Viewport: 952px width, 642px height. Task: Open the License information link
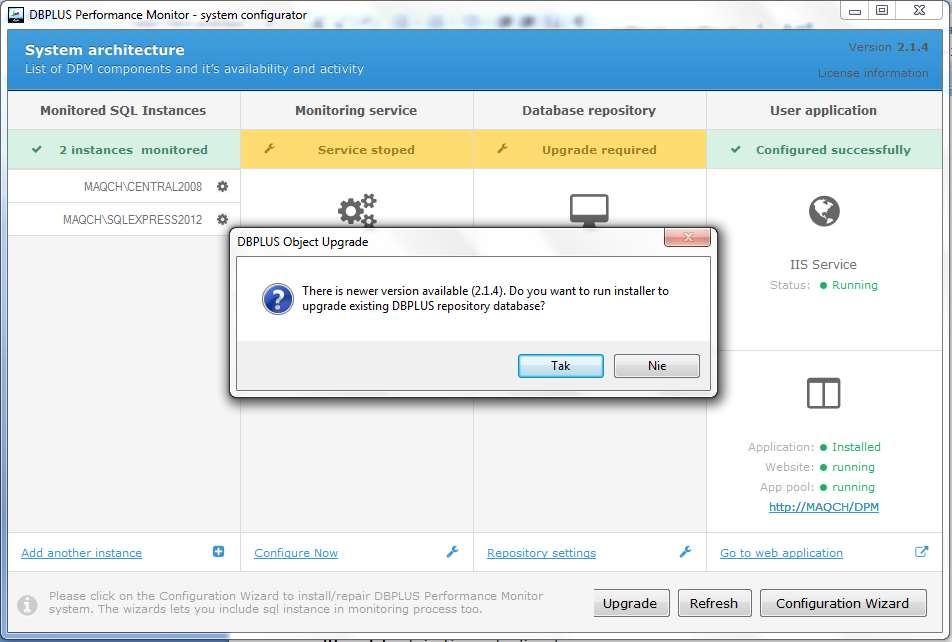click(872, 73)
